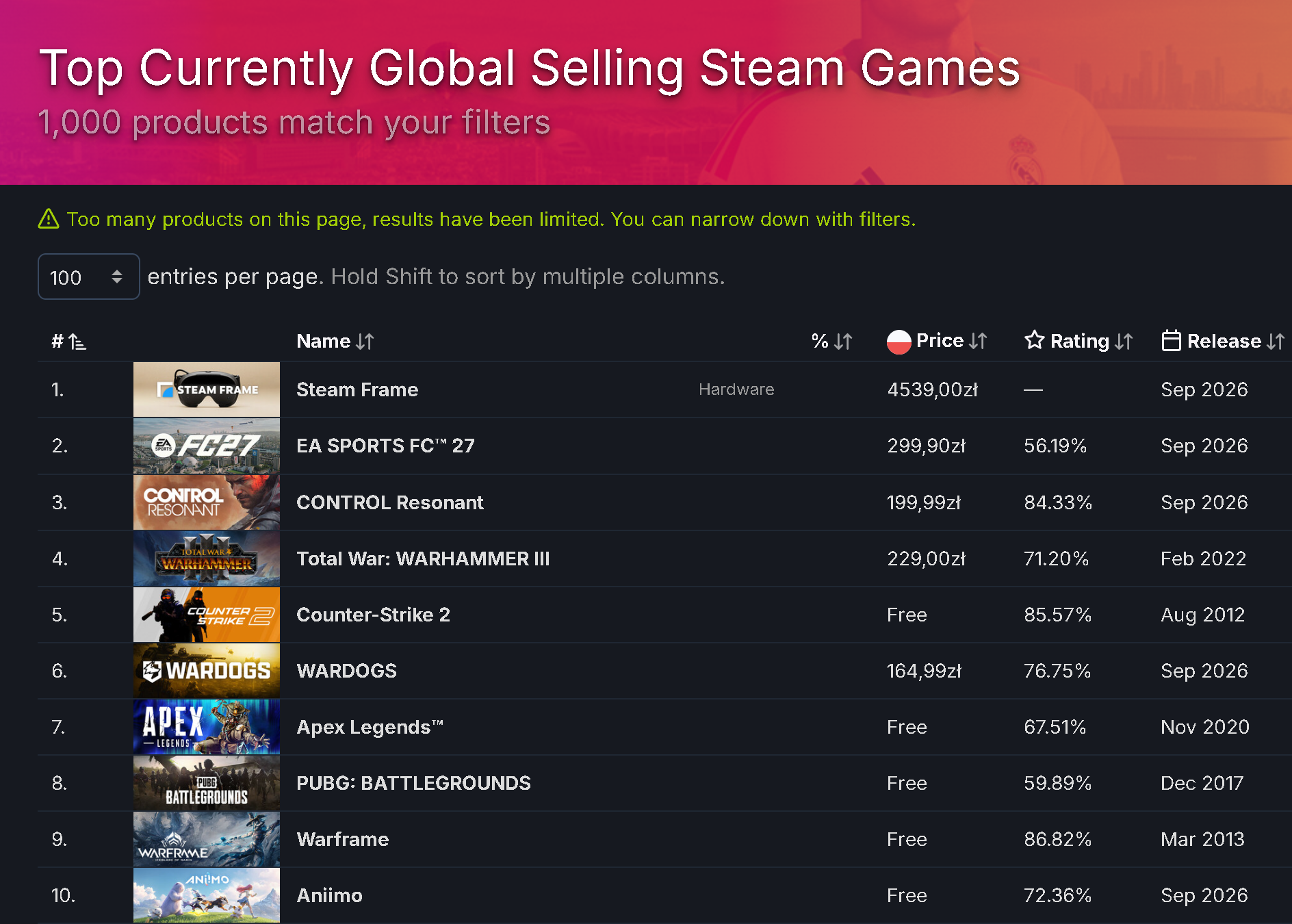The height and width of the screenshot is (924, 1292).
Task: Open the Apex Legends™ link
Action: (x=370, y=727)
